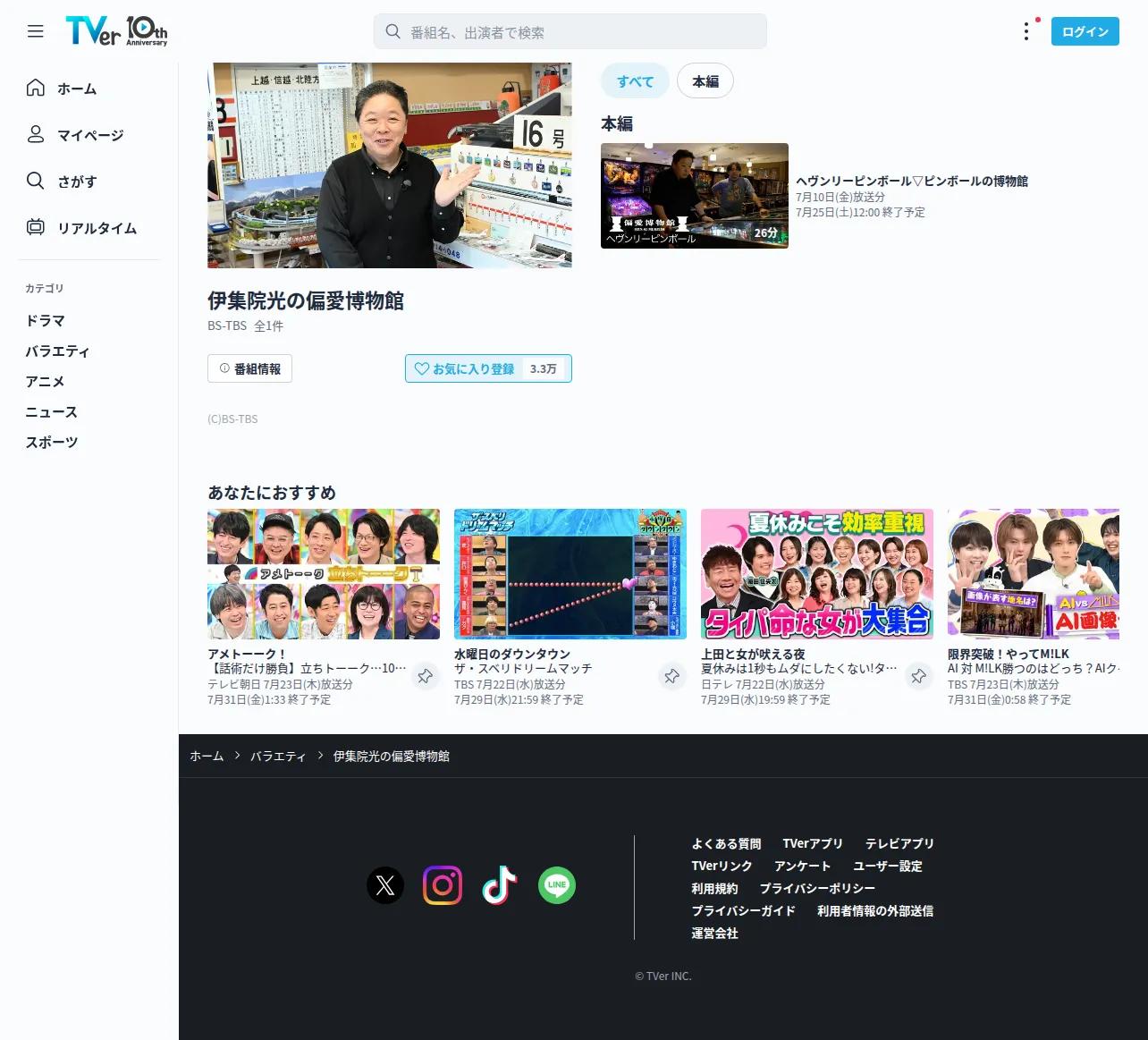This screenshot has width=1148, height=1040.
Task: Go to ホーム in sidebar
Action: (77, 89)
